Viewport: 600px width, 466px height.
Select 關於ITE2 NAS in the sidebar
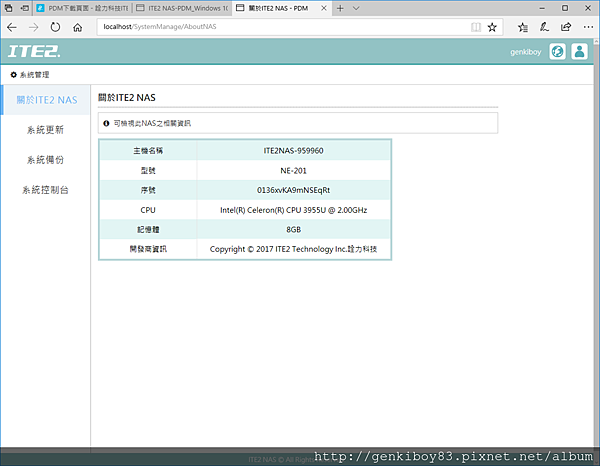tap(46, 100)
